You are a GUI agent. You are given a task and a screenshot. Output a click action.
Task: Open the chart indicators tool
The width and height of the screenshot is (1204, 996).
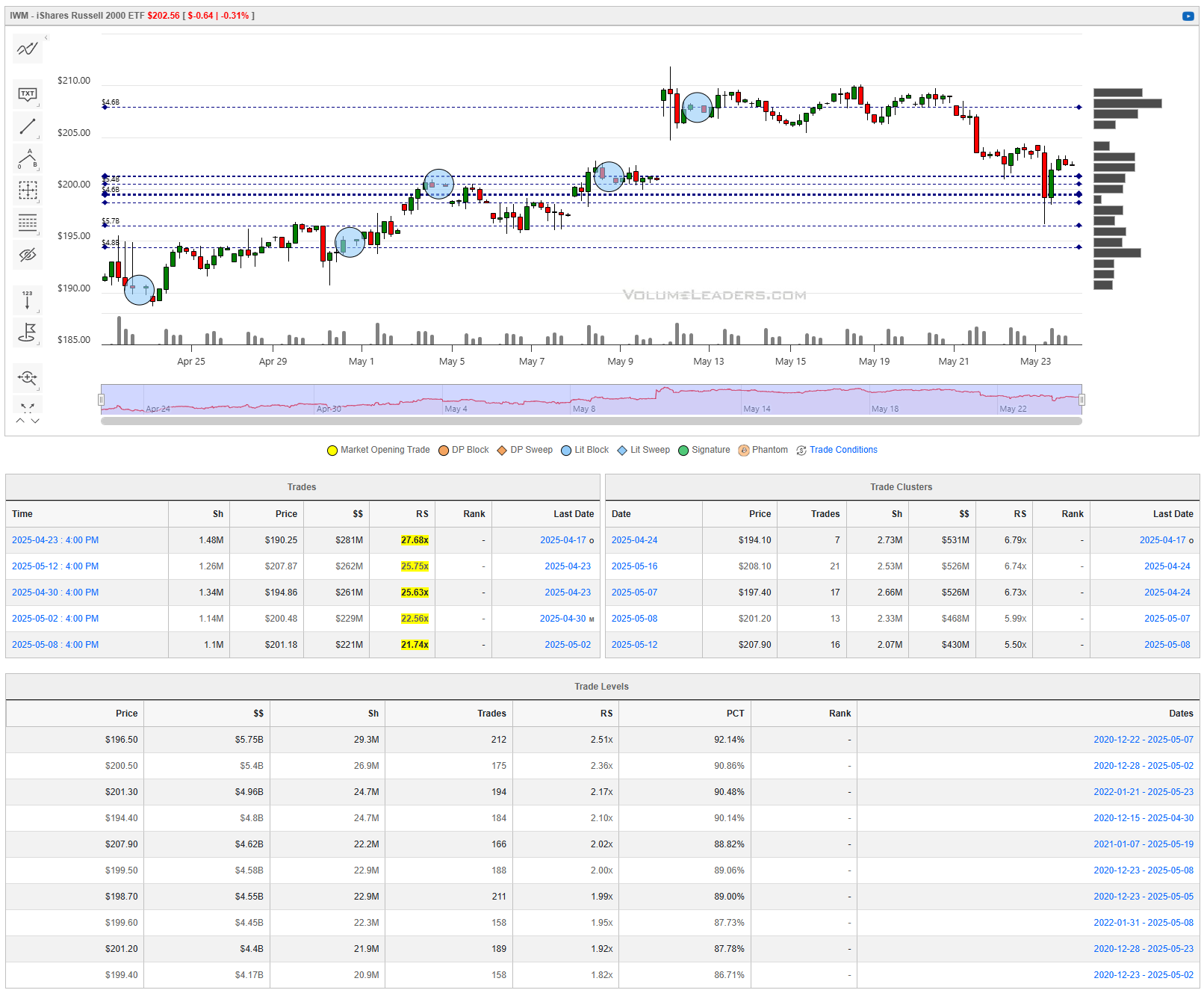point(28,49)
